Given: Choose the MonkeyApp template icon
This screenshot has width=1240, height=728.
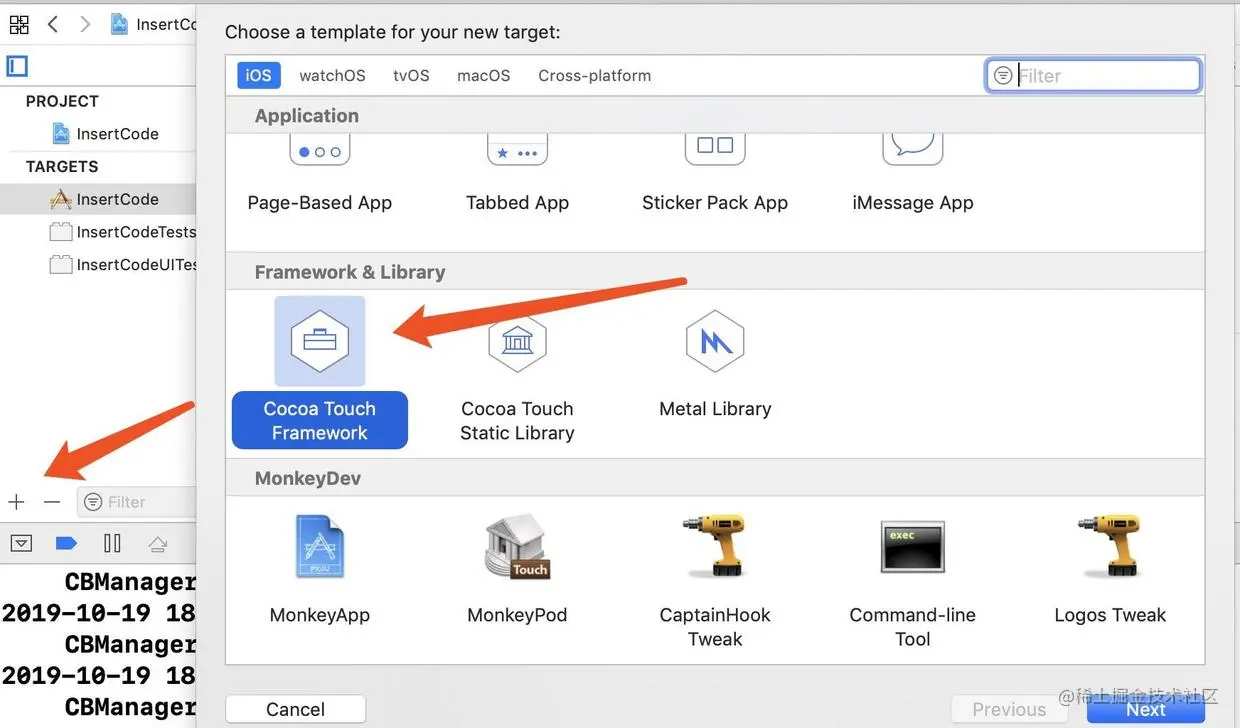Looking at the screenshot, I should tap(320, 546).
